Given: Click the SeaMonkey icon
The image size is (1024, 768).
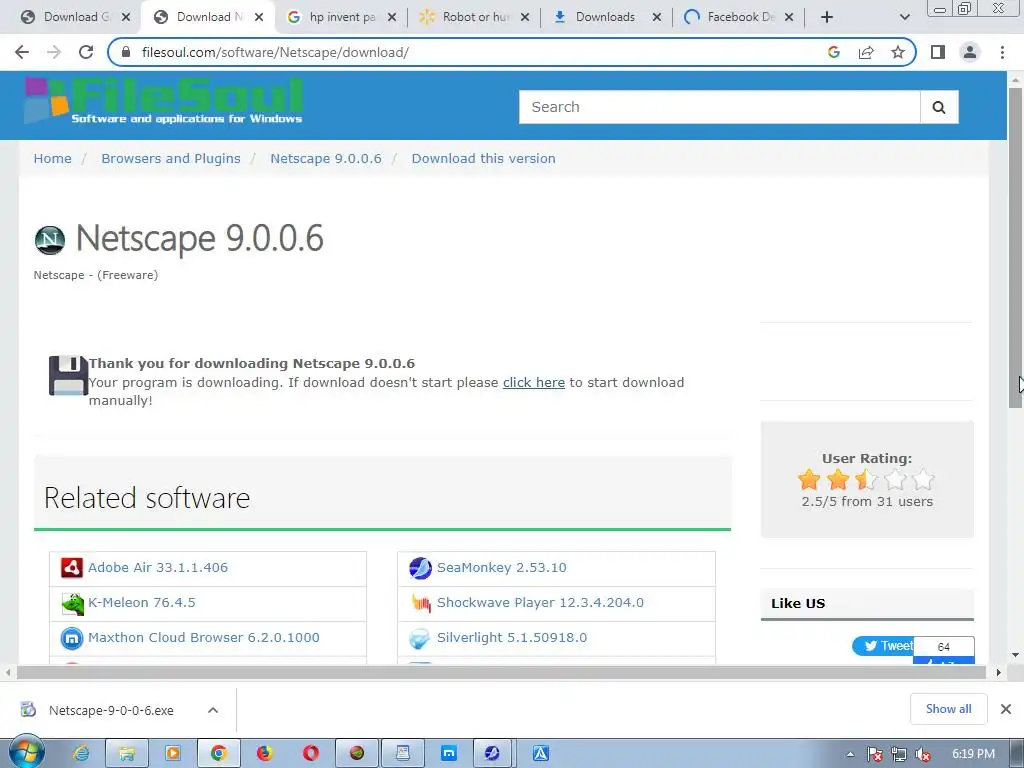Looking at the screenshot, I should 420,568.
